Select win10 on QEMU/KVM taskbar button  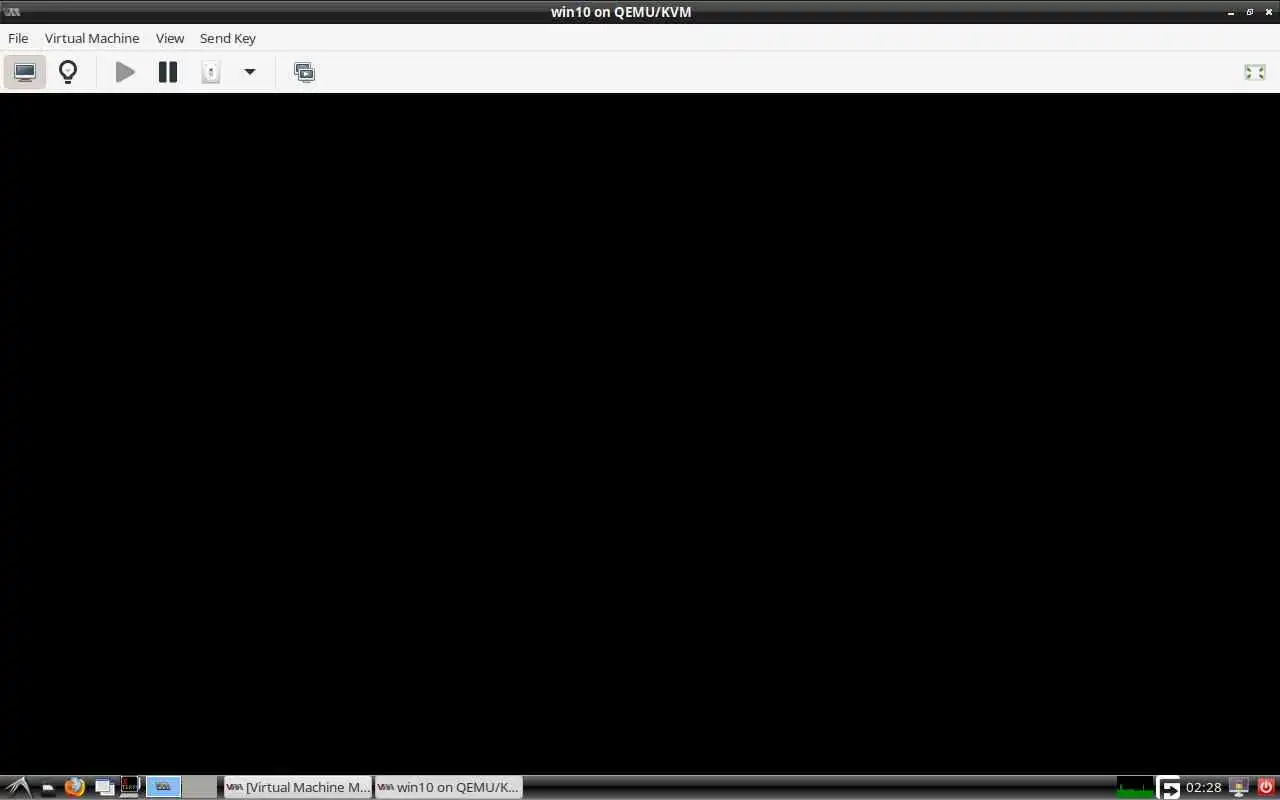[449, 787]
